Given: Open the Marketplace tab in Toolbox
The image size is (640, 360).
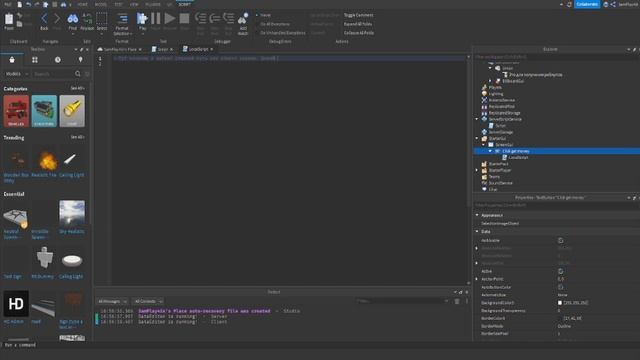Looking at the screenshot, I should click(12, 60).
